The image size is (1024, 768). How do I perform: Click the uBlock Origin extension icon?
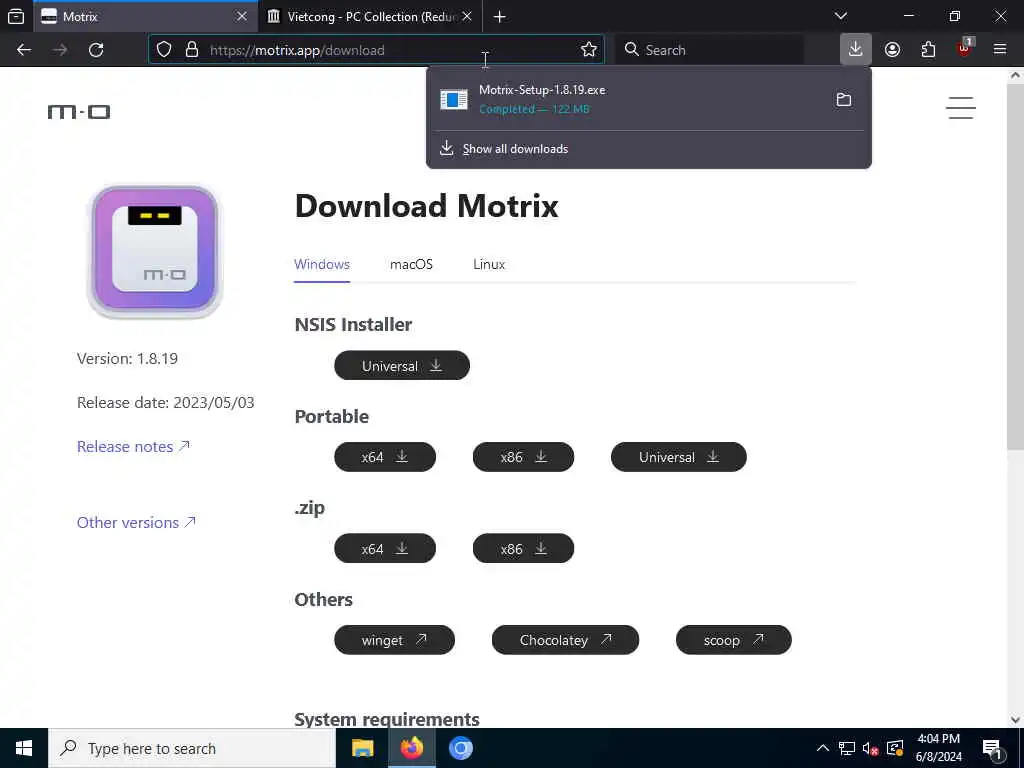click(x=965, y=48)
